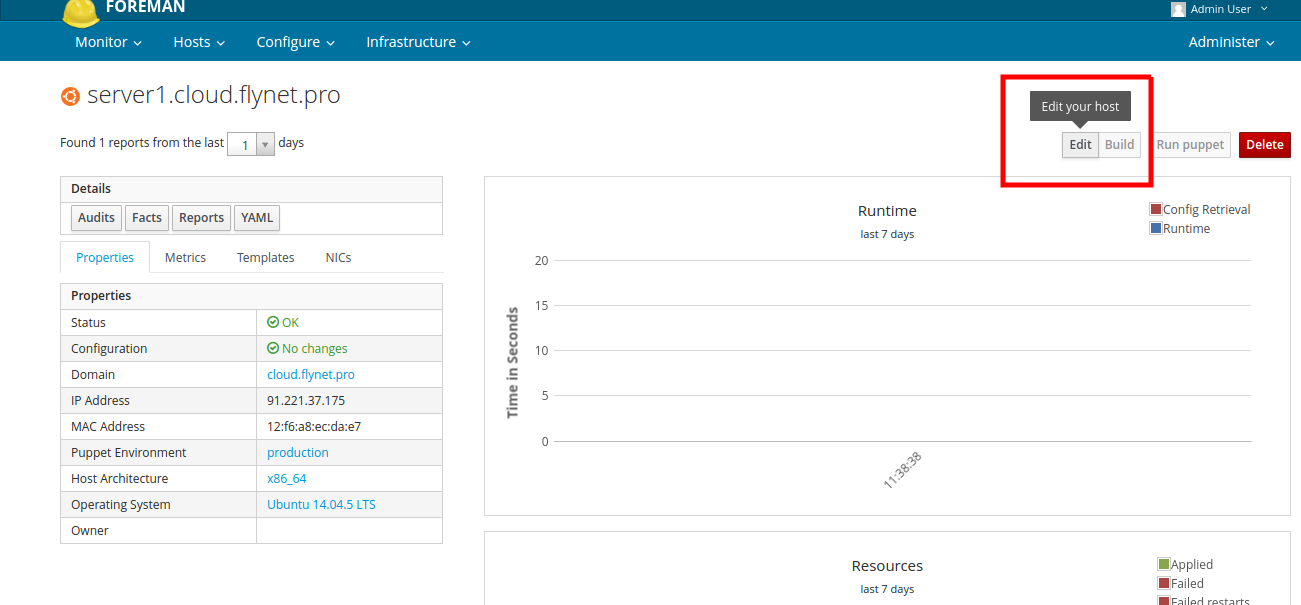This screenshot has height=605, width=1301.
Task: Select the IP address 91.221.37.175
Action: [x=306, y=400]
